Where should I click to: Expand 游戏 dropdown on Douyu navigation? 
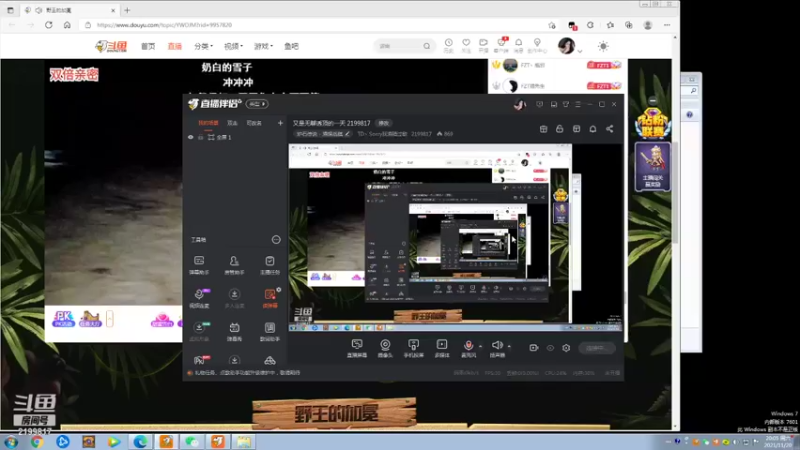(263, 46)
